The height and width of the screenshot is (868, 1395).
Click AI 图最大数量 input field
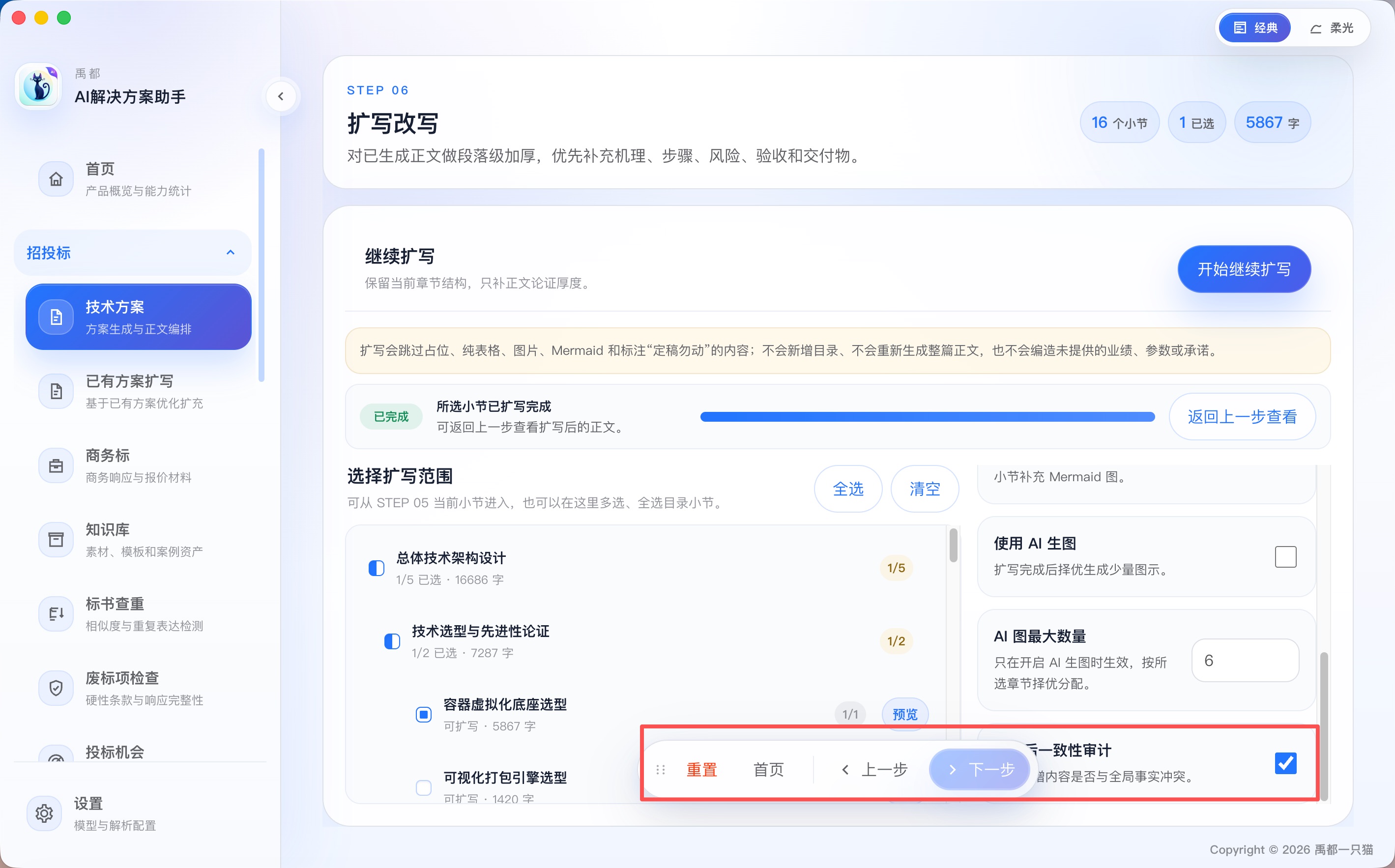coord(1245,660)
